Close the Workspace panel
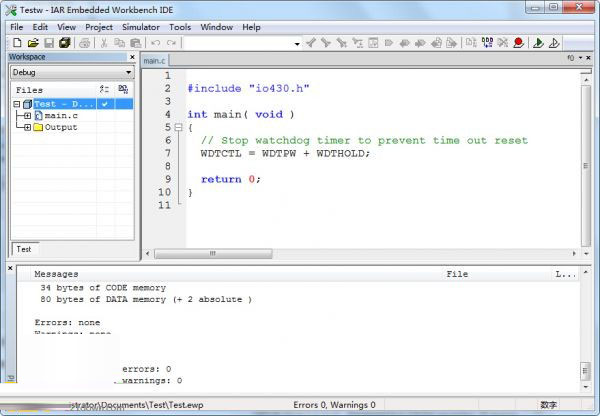Viewport: 600px width, 416px height. [132, 57]
